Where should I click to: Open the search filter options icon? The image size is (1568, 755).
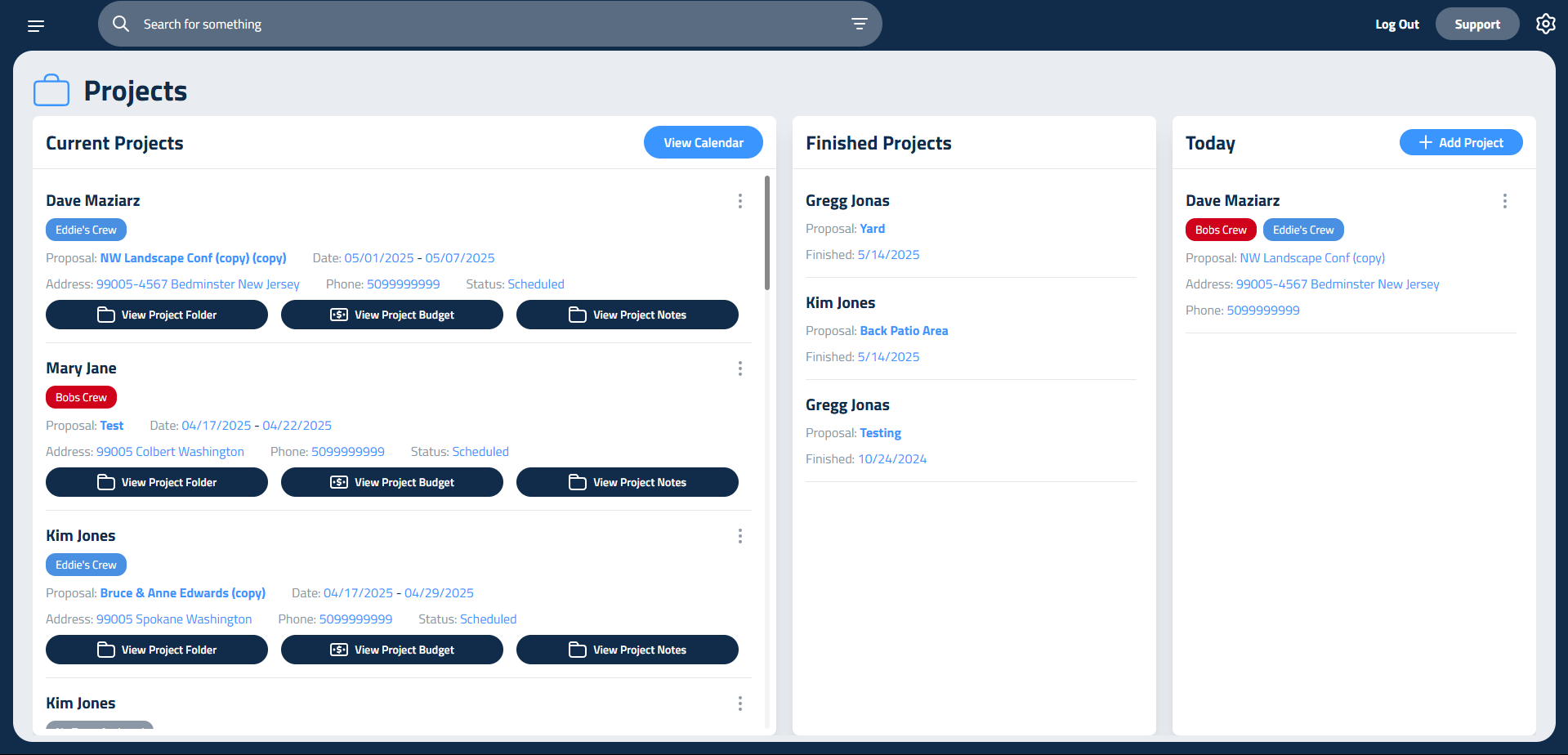[859, 24]
